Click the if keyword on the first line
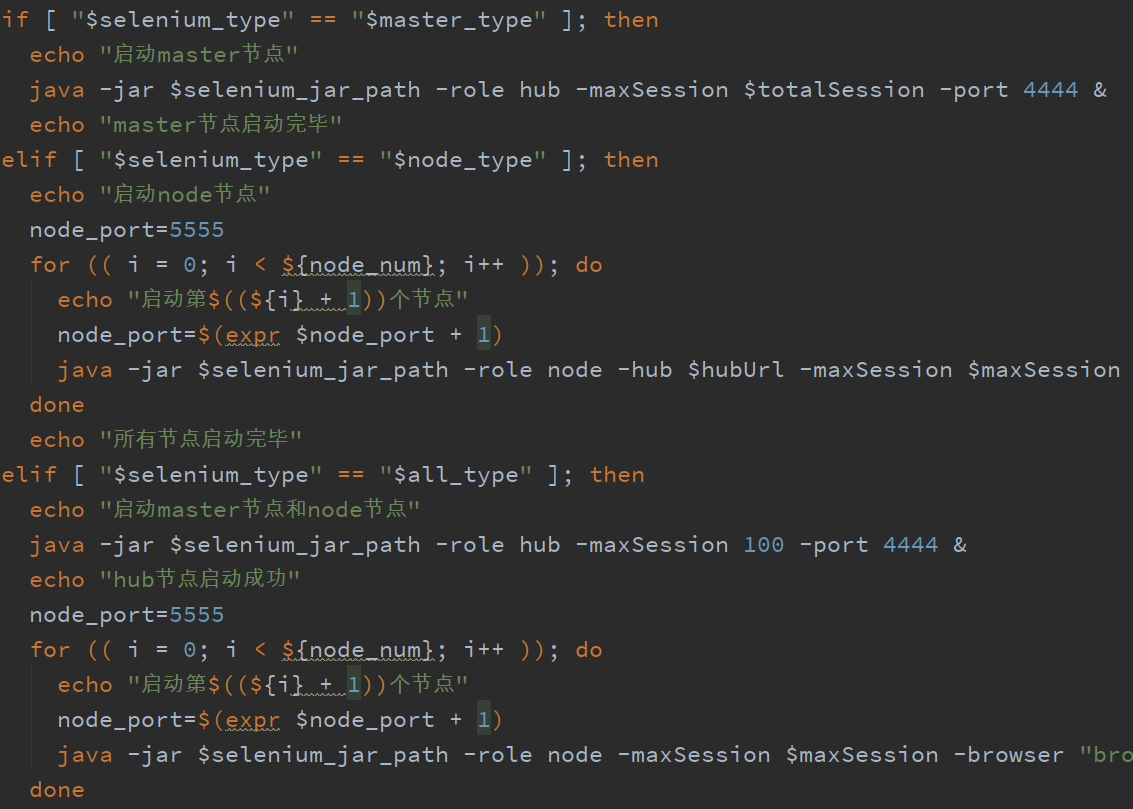 click(x=15, y=19)
